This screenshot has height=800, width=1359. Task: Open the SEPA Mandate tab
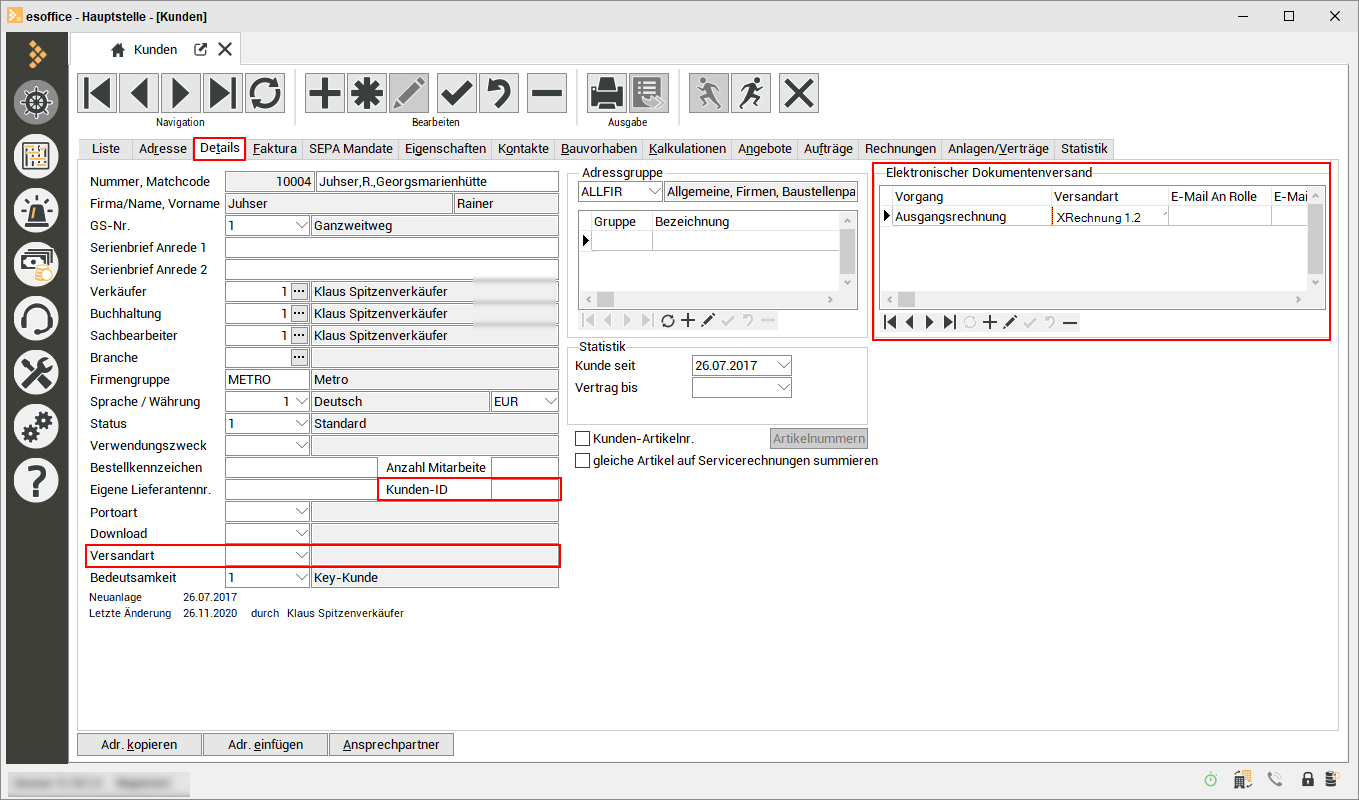[351, 148]
